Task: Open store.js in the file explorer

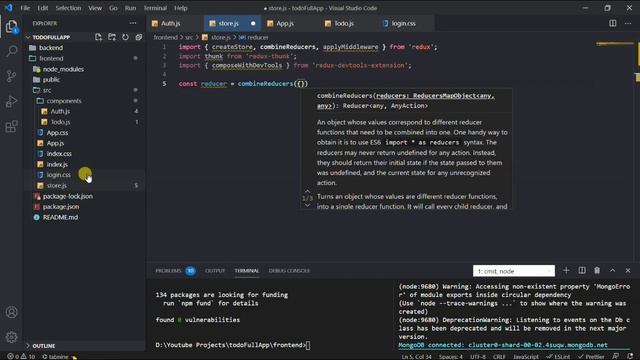Action: point(56,185)
